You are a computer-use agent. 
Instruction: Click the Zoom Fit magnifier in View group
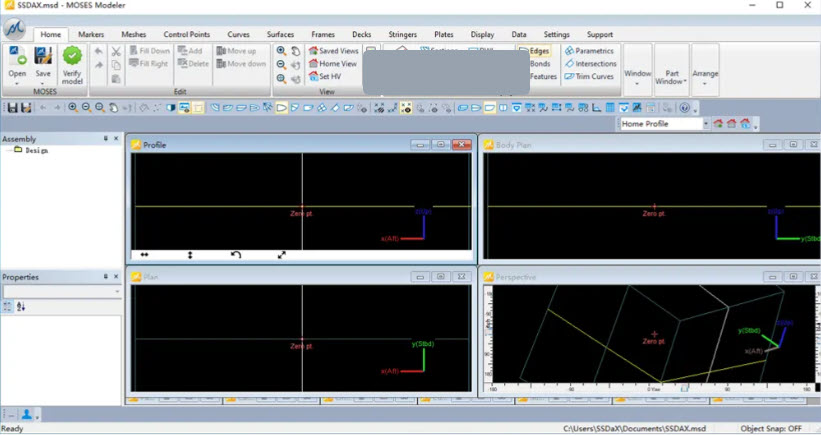click(x=281, y=79)
